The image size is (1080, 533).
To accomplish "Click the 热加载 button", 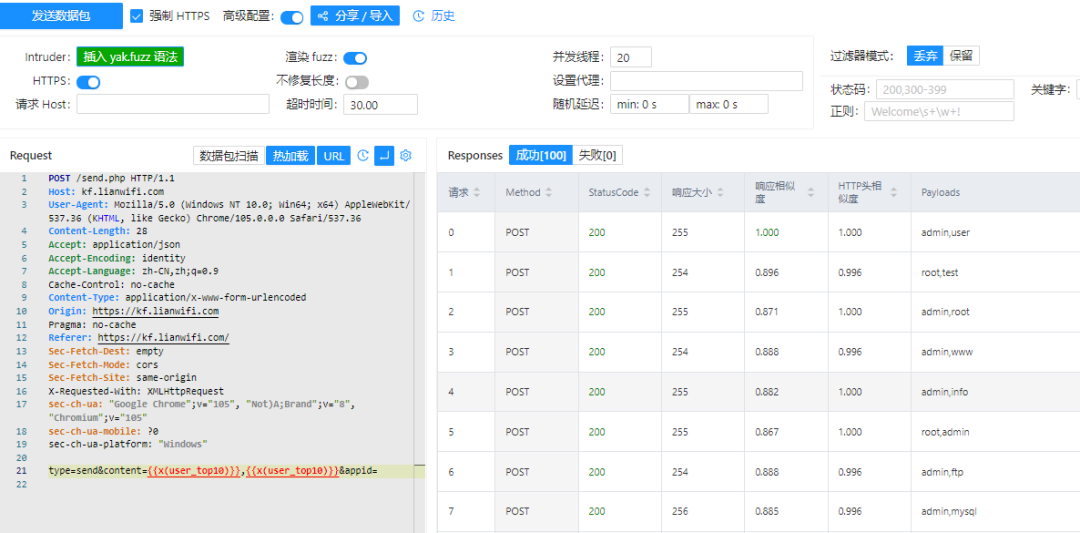I will (291, 156).
